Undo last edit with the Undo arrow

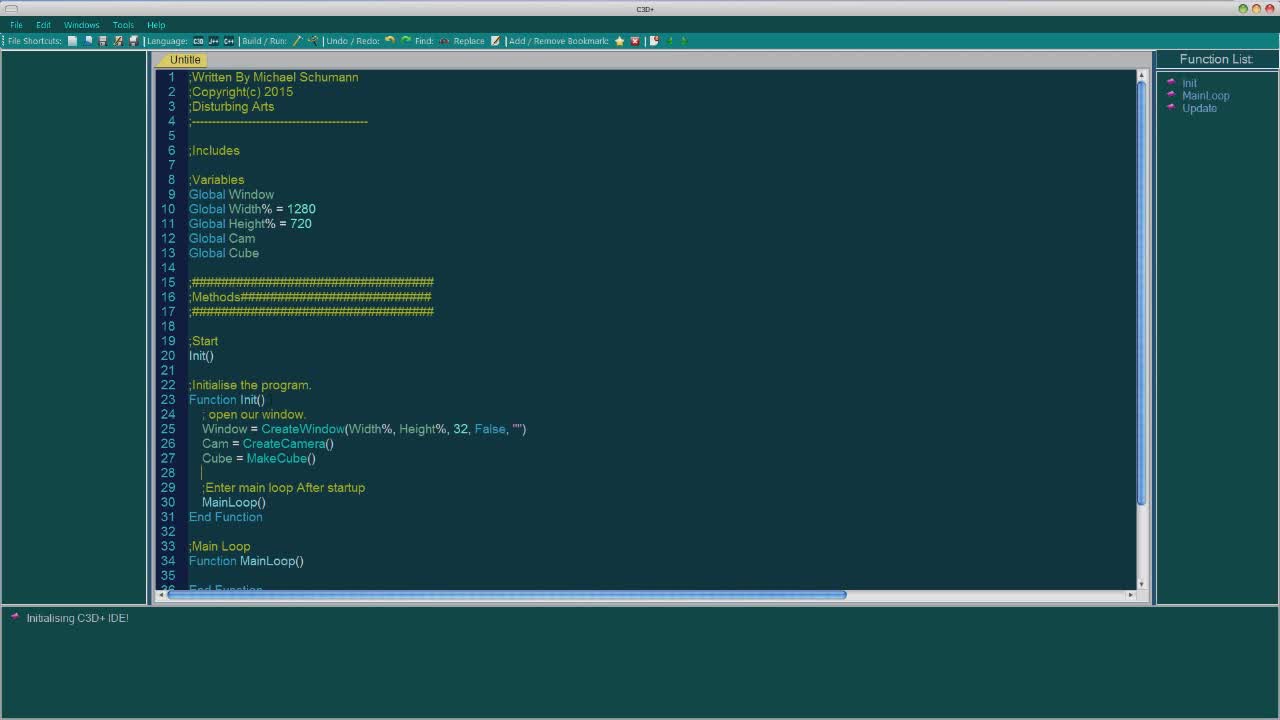click(x=389, y=40)
